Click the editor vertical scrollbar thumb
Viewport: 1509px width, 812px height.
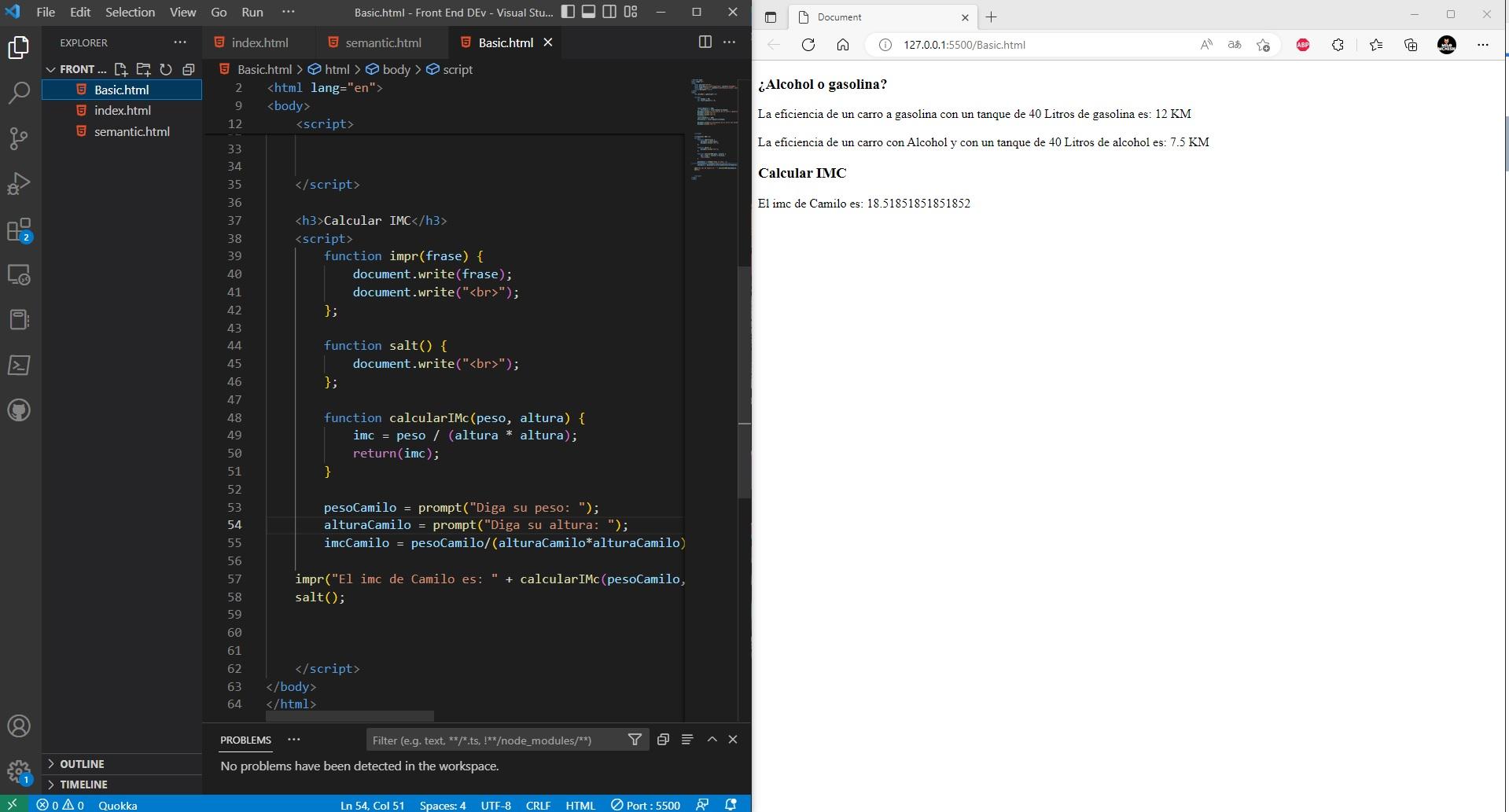(744, 383)
